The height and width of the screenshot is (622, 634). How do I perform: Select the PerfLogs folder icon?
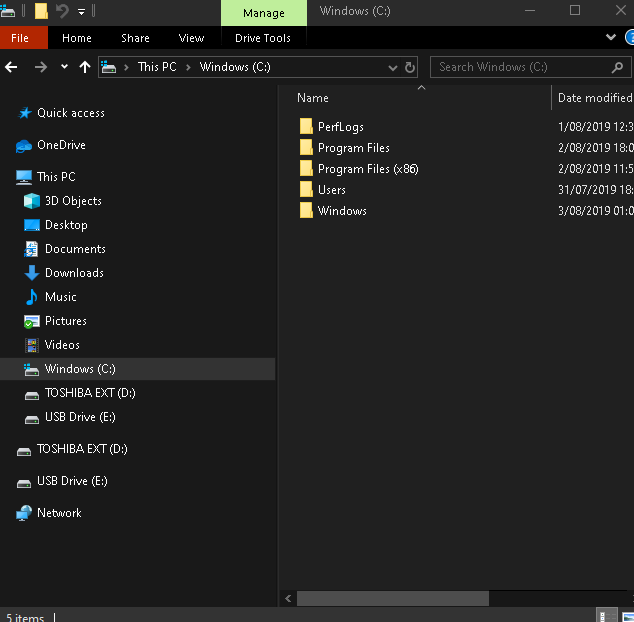coord(306,126)
